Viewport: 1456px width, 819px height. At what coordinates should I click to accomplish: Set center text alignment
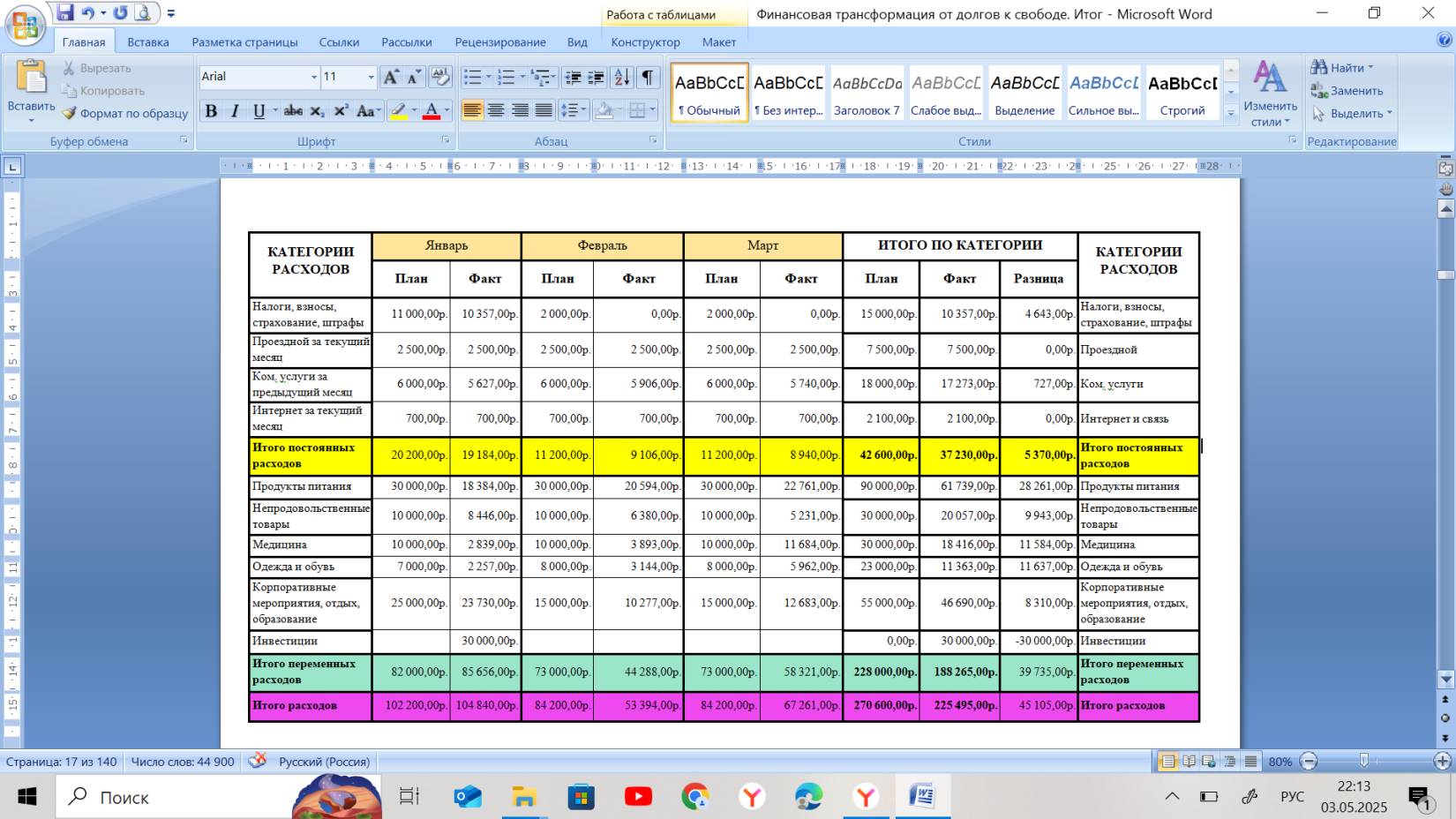coord(497,111)
